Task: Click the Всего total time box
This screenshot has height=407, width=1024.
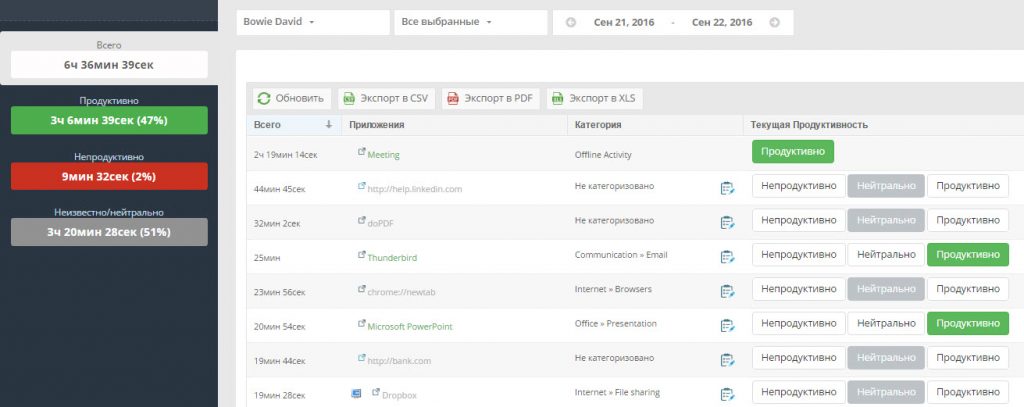Action: point(109,65)
